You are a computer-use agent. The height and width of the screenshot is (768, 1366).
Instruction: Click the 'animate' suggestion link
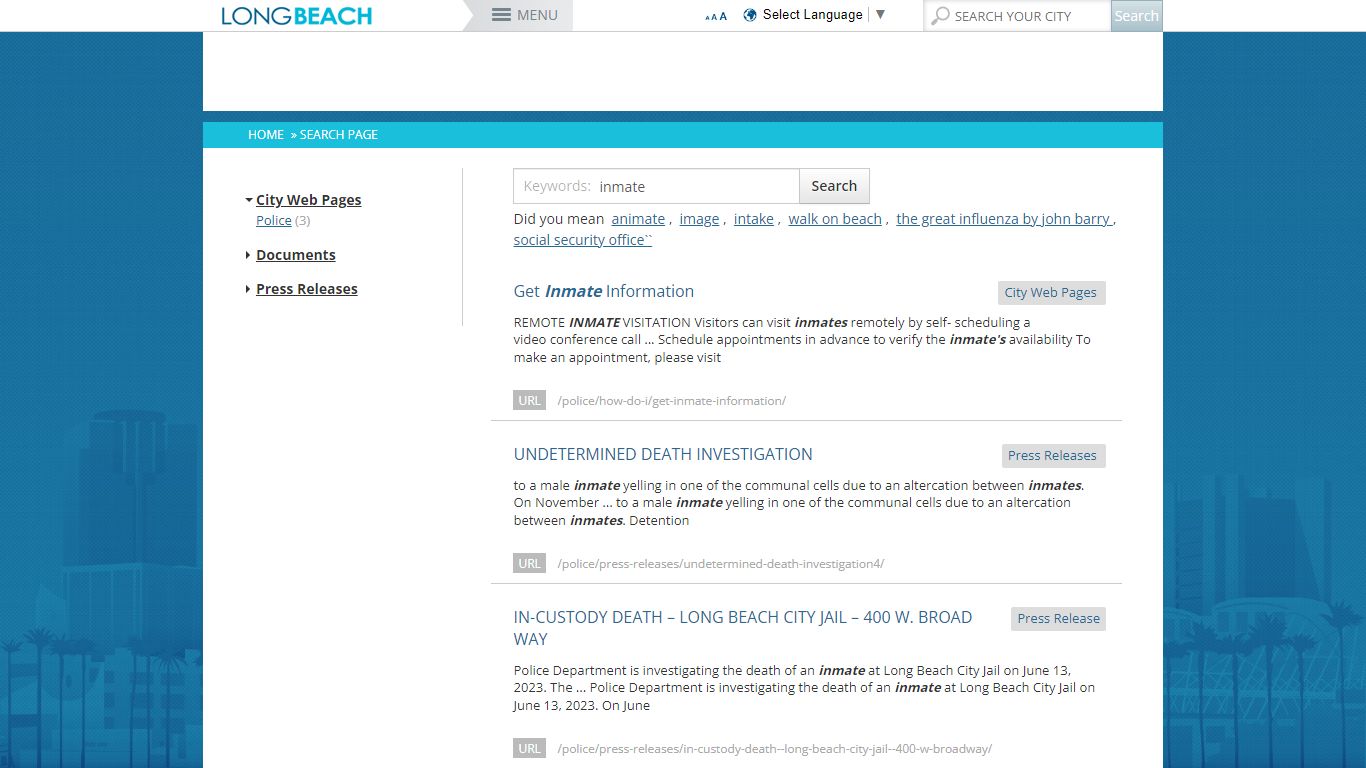tap(638, 219)
